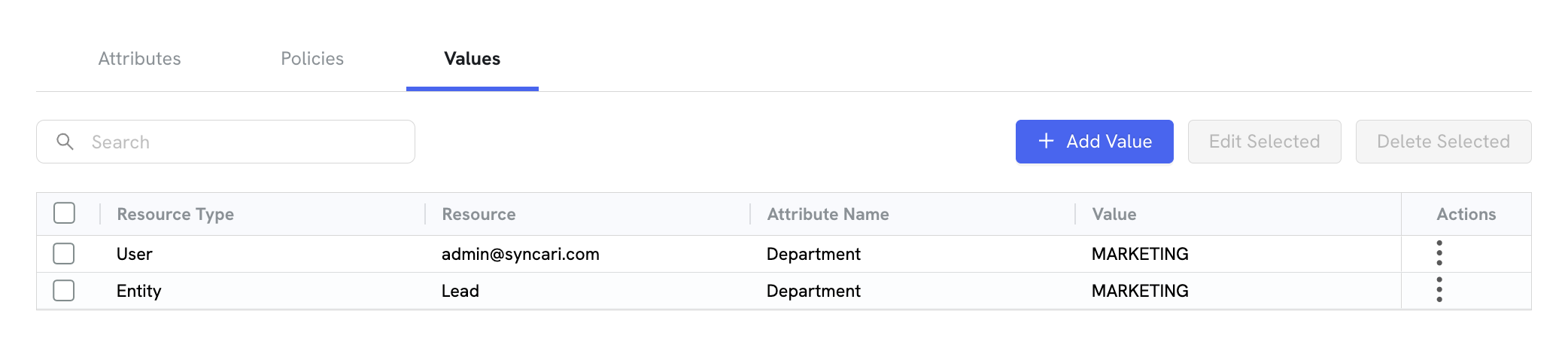Sort by Attribute Name column header

(828, 214)
